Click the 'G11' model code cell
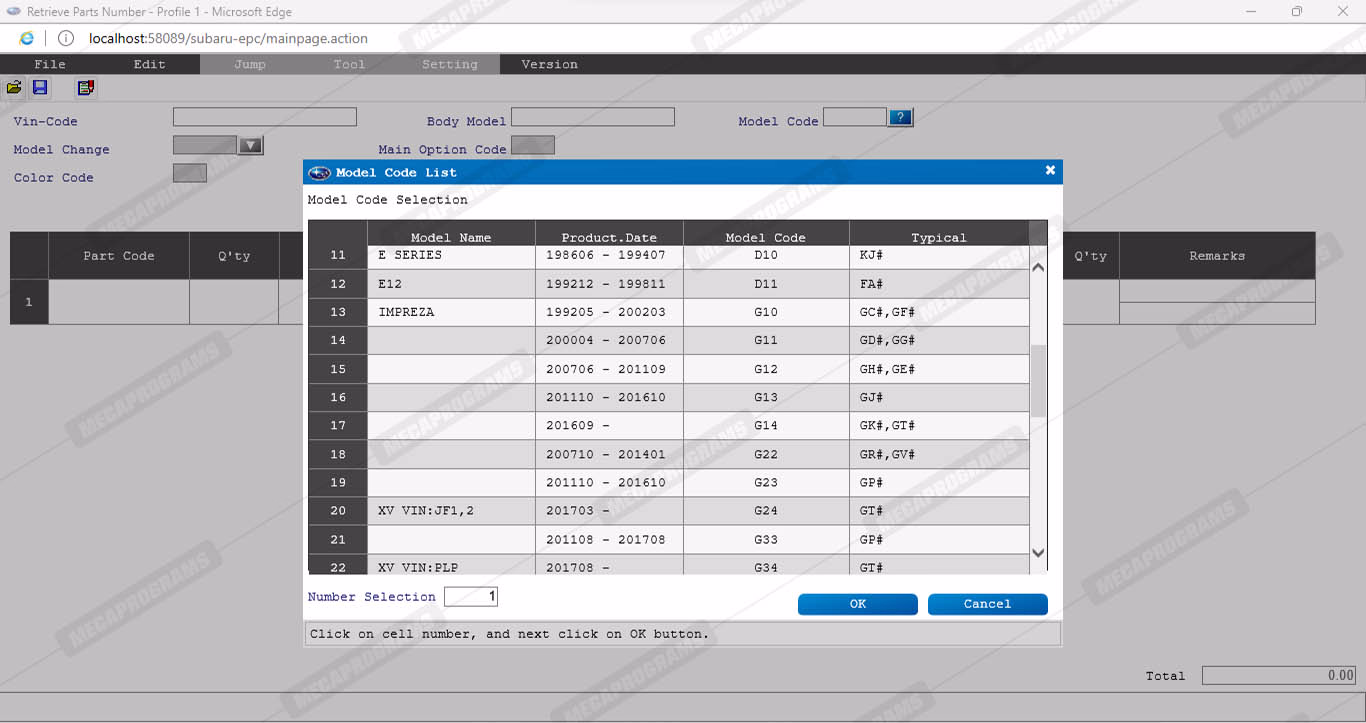 (766, 341)
